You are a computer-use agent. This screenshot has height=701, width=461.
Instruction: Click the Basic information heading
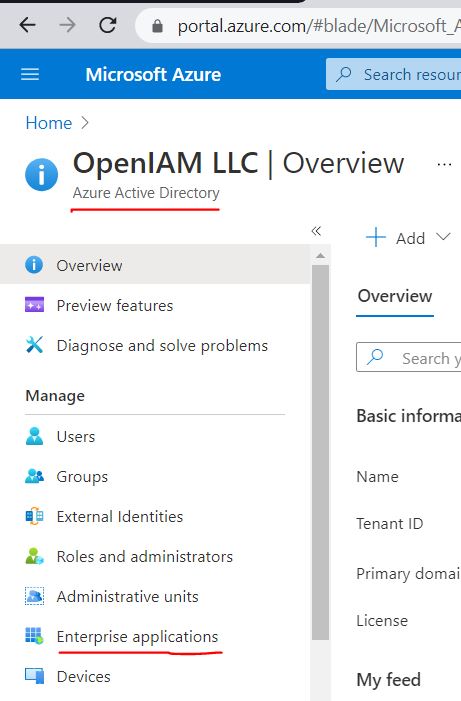pyautogui.click(x=408, y=416)
